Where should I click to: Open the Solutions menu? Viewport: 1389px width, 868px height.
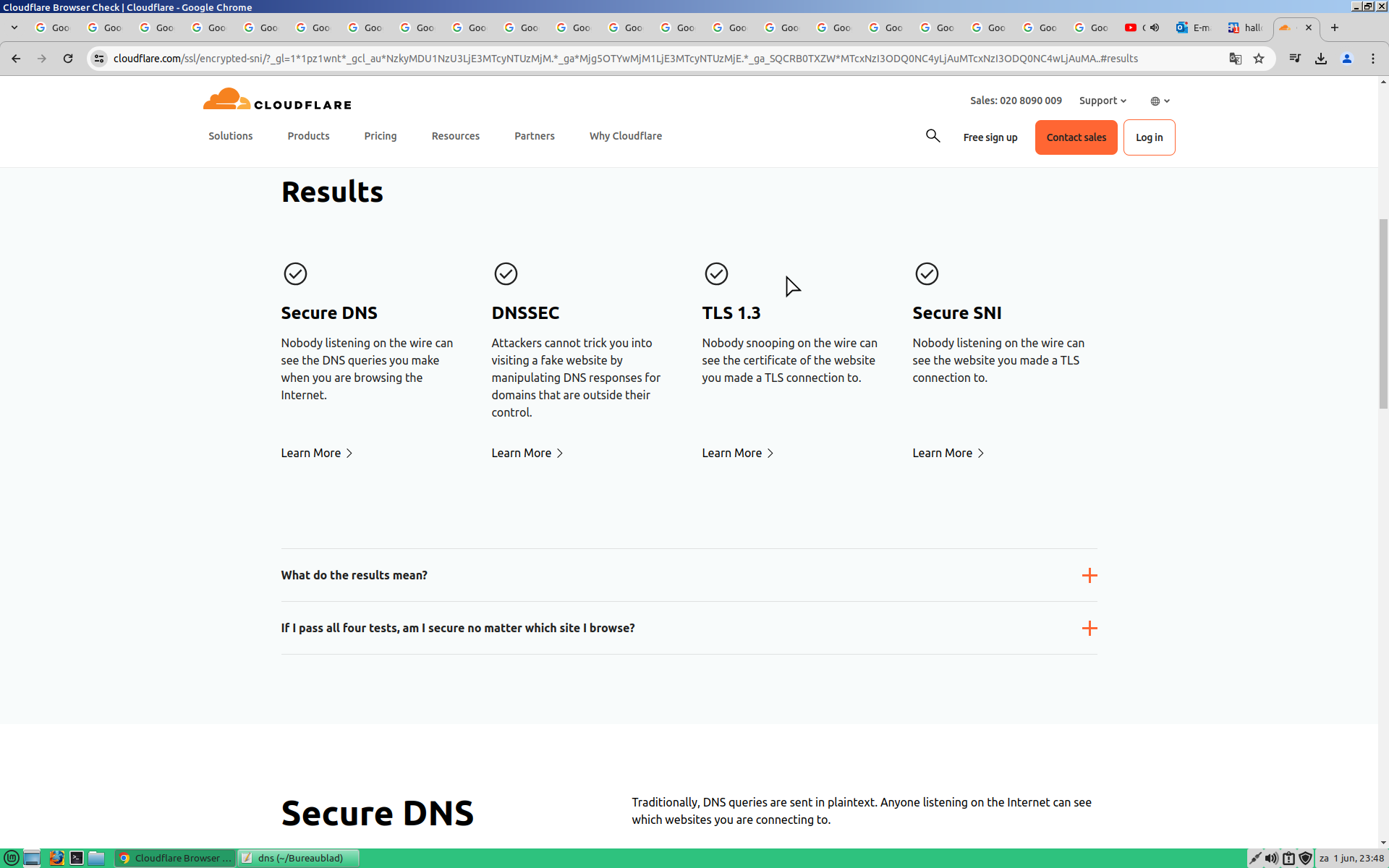[231, 136]
